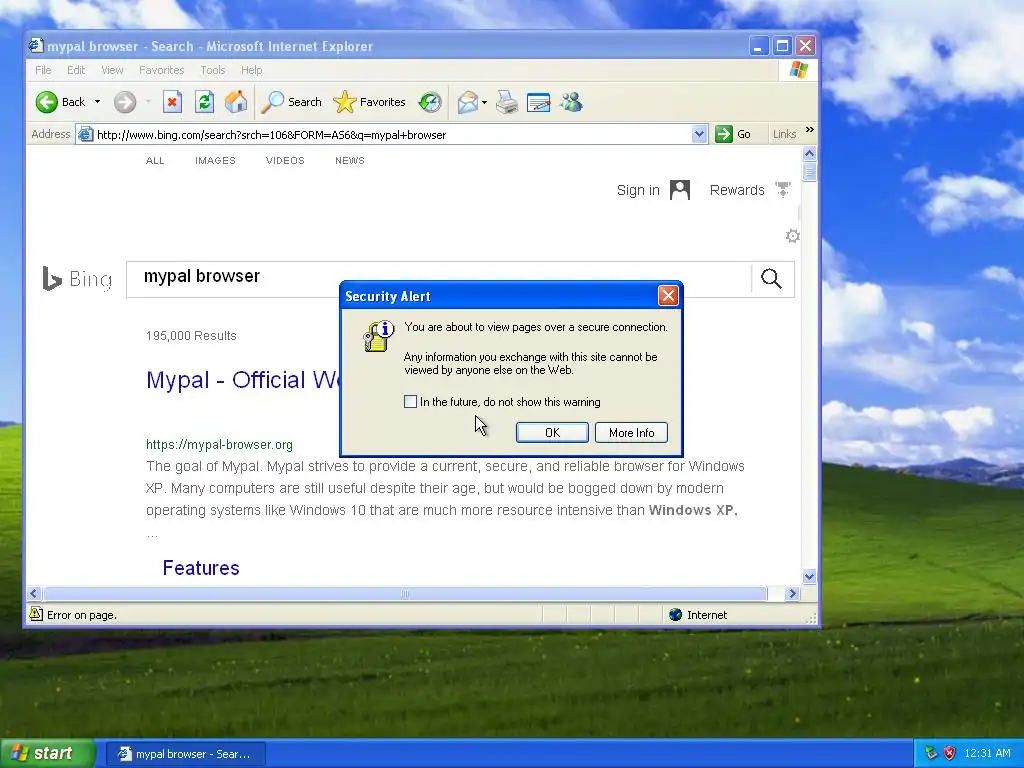Image resolution: width=1024 pixels, height=768 pixels.
Task: Click the taskbar clock 12:31 AM
Action: point(987,754)
